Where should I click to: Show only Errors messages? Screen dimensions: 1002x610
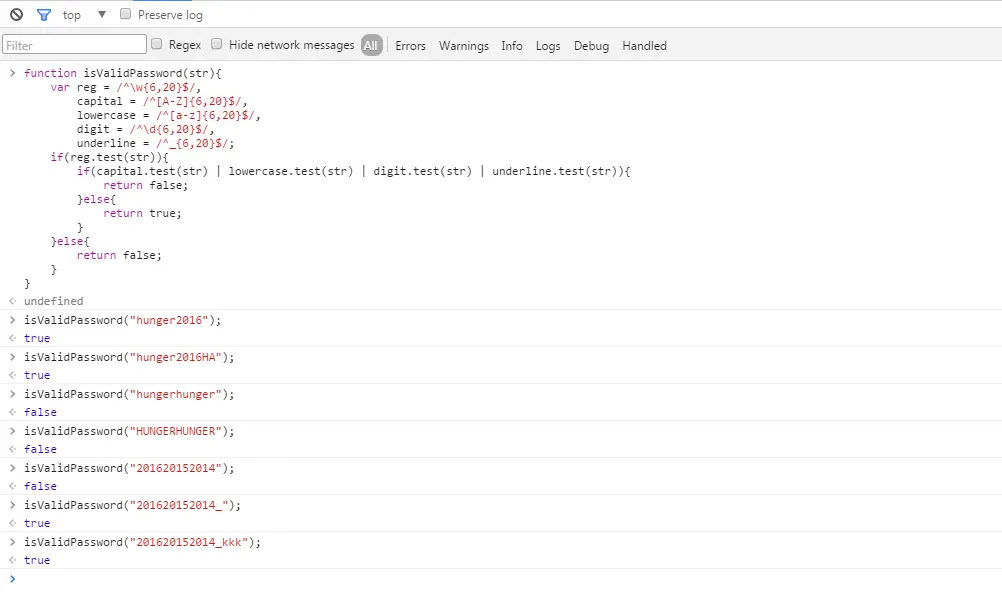pos(410,45)
